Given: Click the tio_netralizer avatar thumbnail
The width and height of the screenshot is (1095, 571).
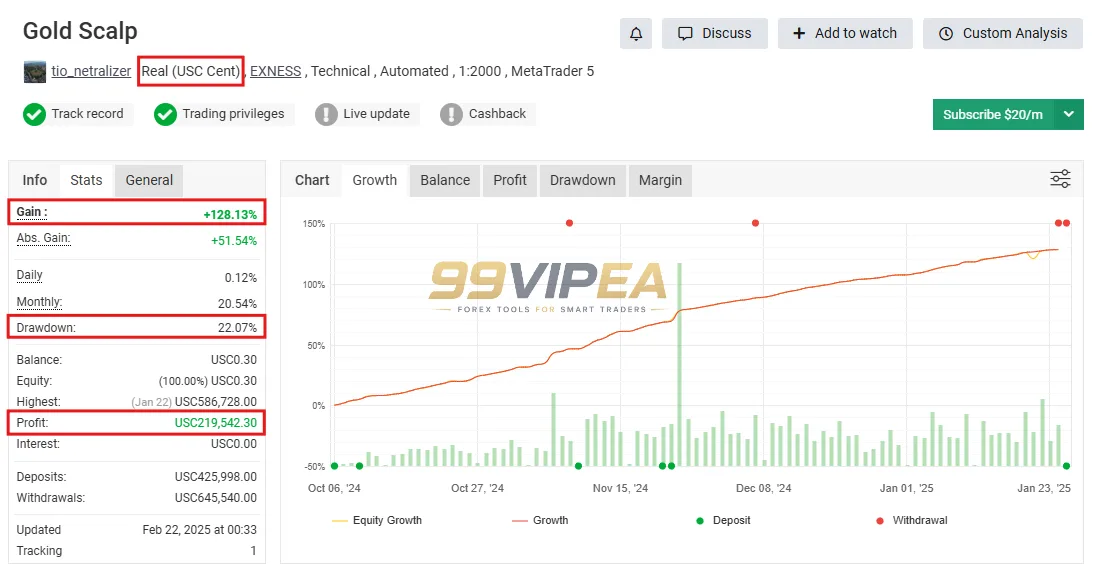Looking at the screenshot, I should coord(35,72).
